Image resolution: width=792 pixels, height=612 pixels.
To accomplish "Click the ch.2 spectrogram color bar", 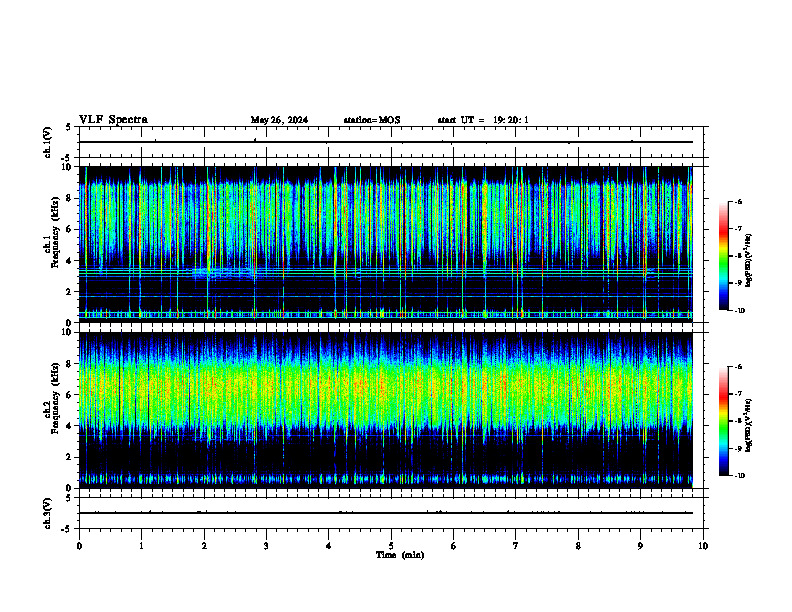I will tap(723, 421).
